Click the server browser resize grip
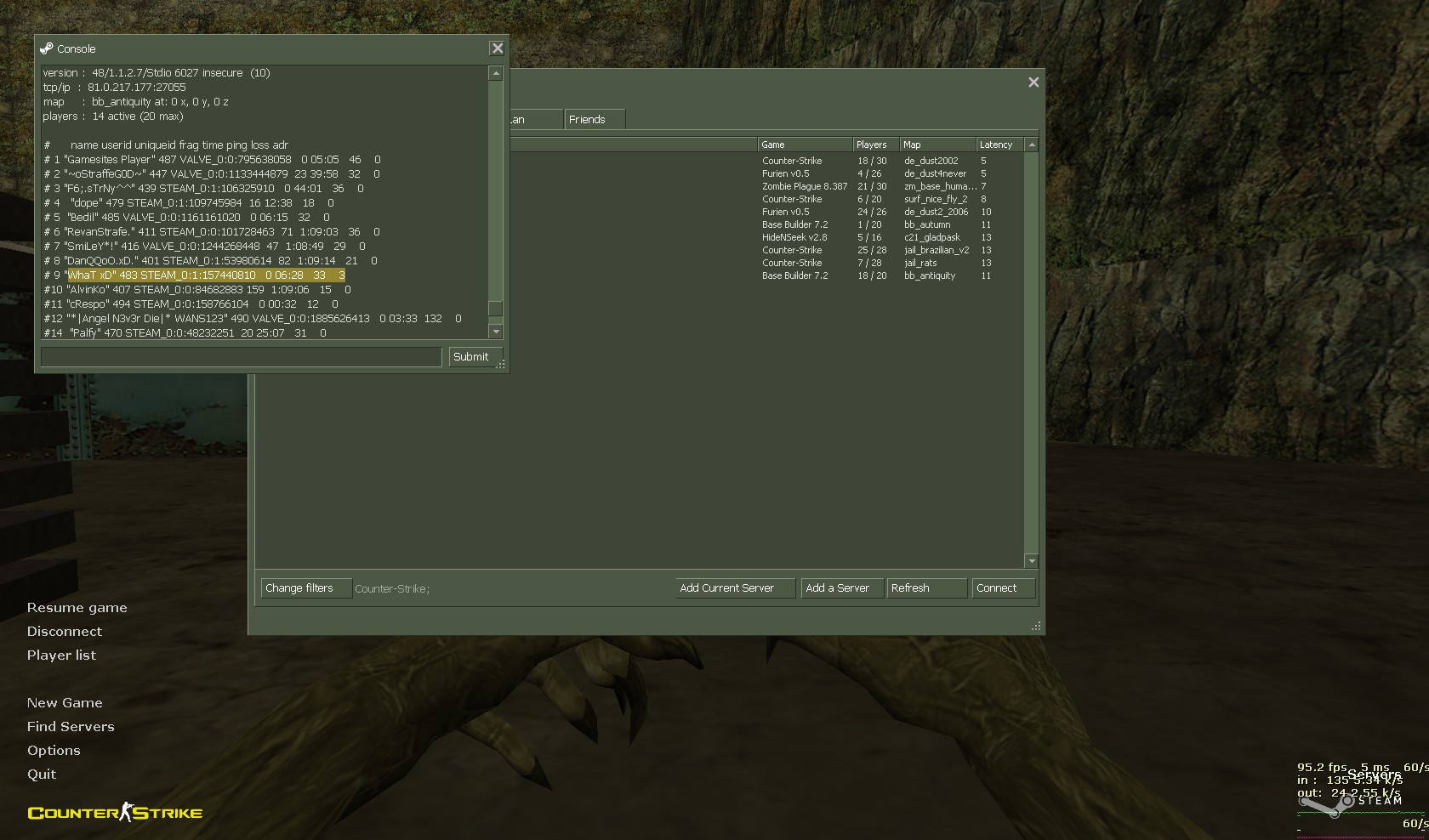This screenshot has width=1429, height=840. click(1036, 626)
